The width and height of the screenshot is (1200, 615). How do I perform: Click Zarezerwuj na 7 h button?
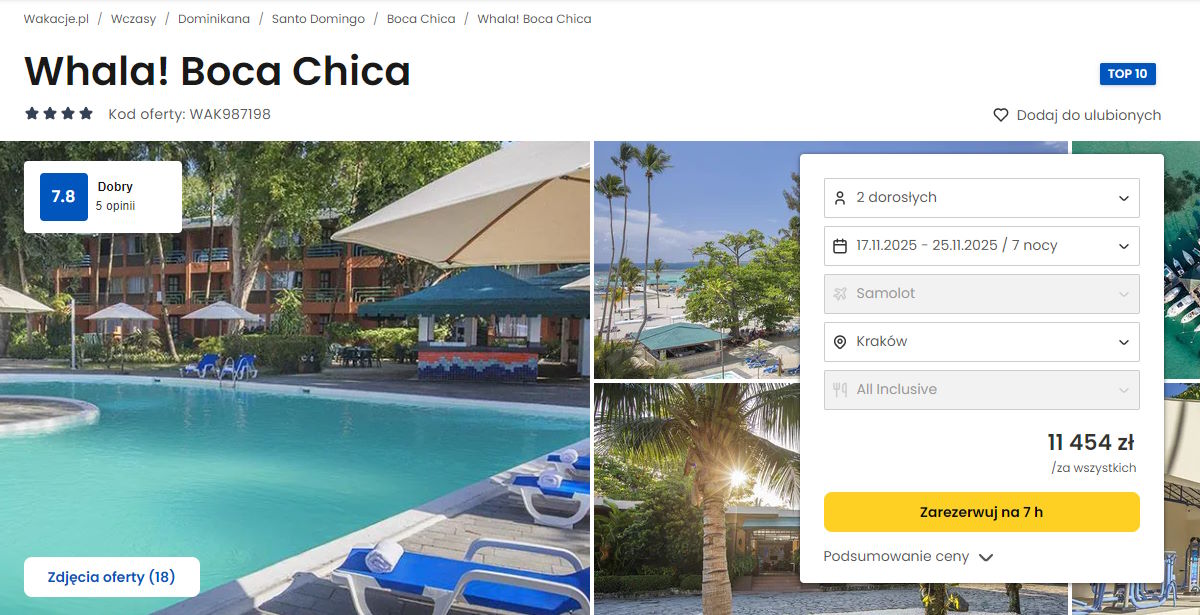982,512
